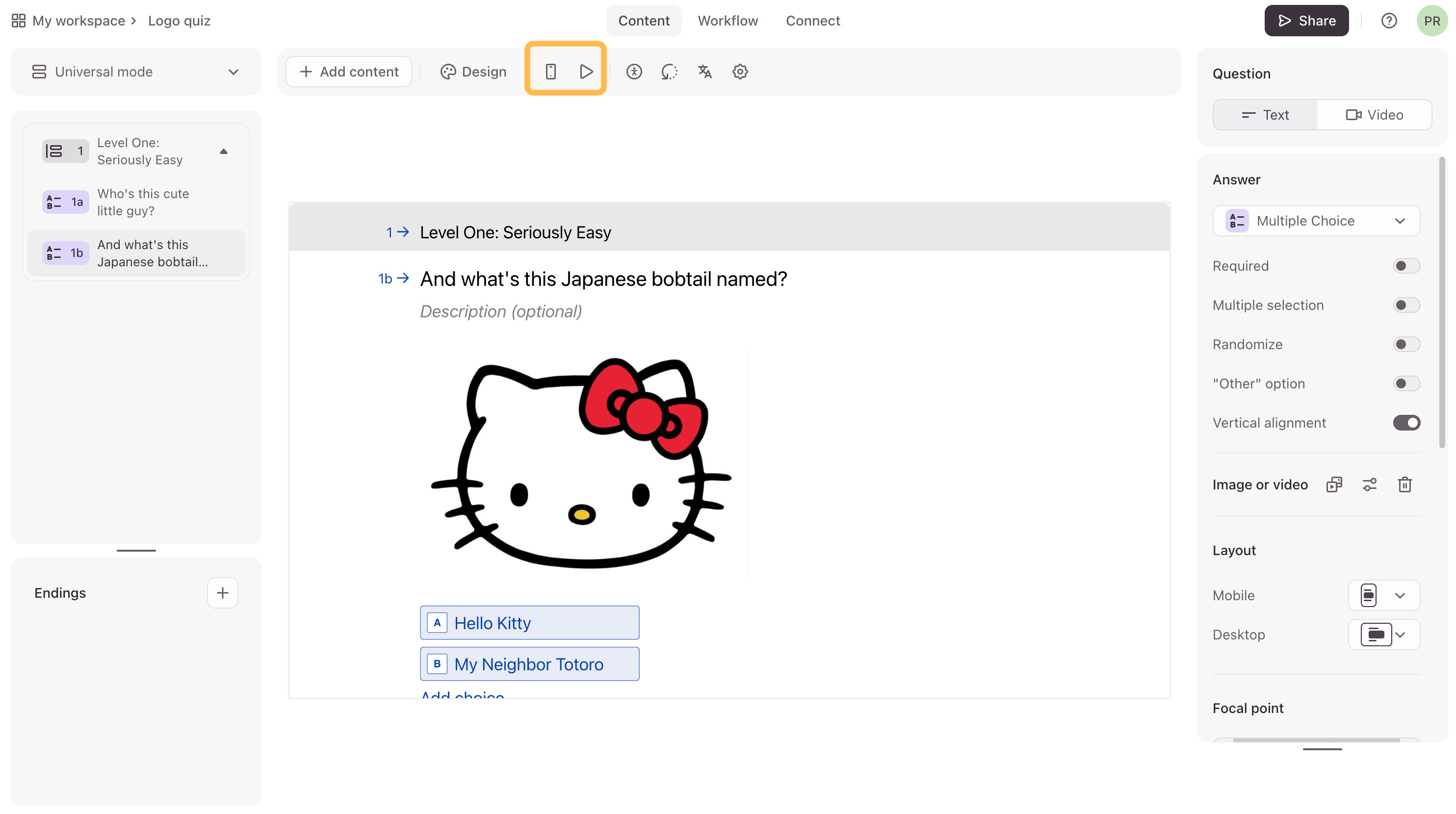The image size is (1456, 814).
Task: Click the letter A key on Hello Kitty choice
Action: point(437,622)
